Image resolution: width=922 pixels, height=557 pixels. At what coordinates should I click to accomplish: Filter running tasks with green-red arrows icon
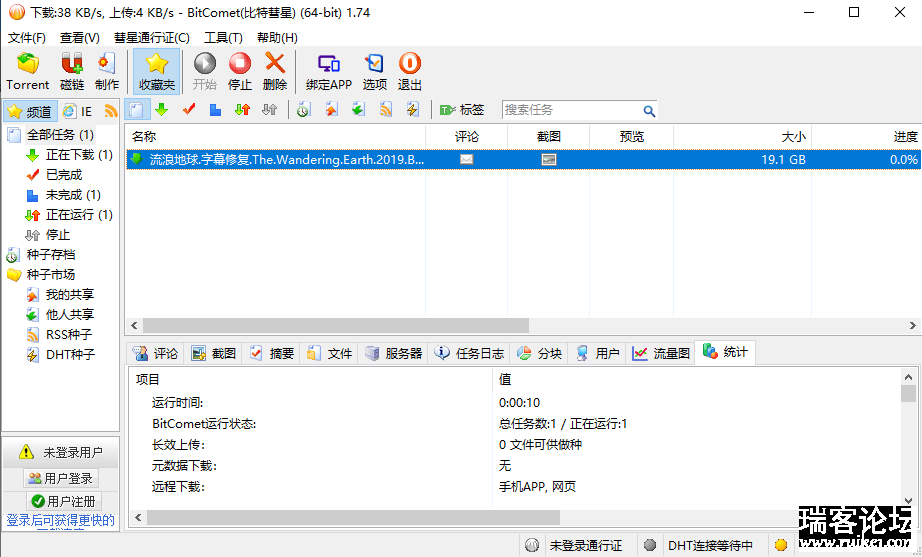[242, 109]
